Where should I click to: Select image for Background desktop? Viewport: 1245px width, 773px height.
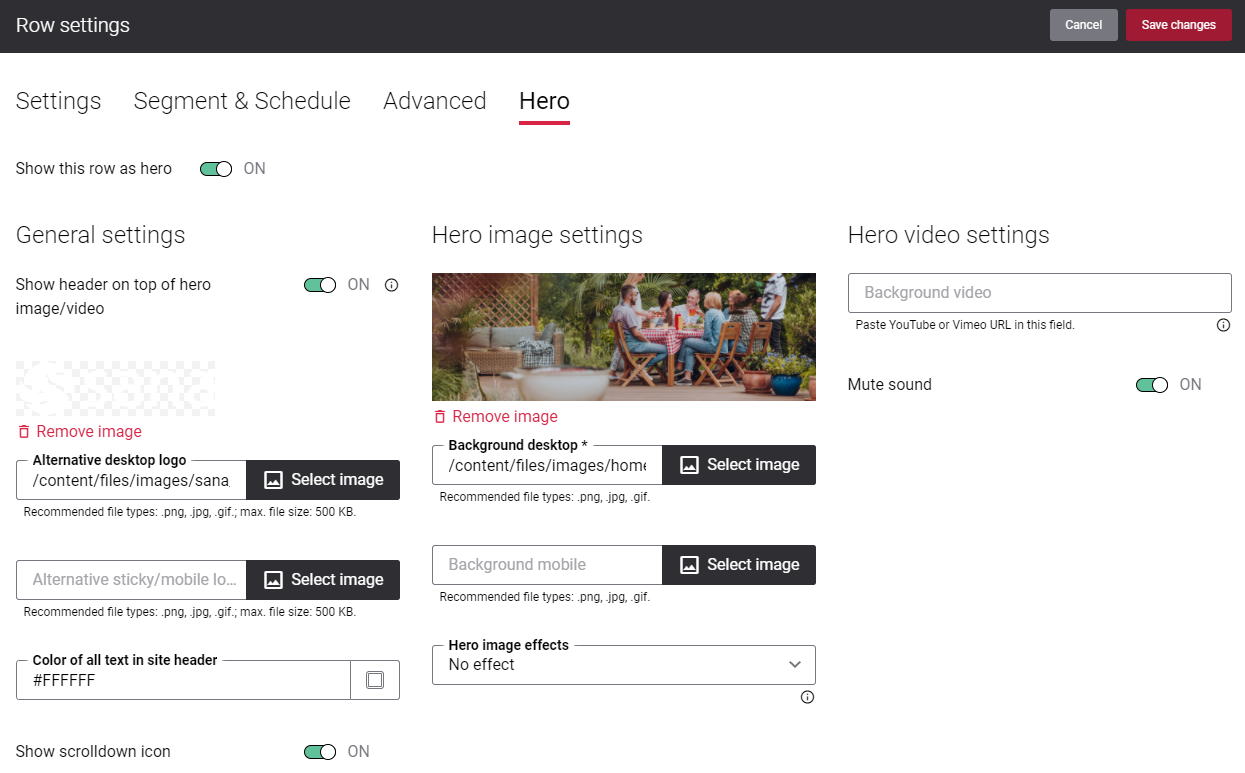(739, 465)
